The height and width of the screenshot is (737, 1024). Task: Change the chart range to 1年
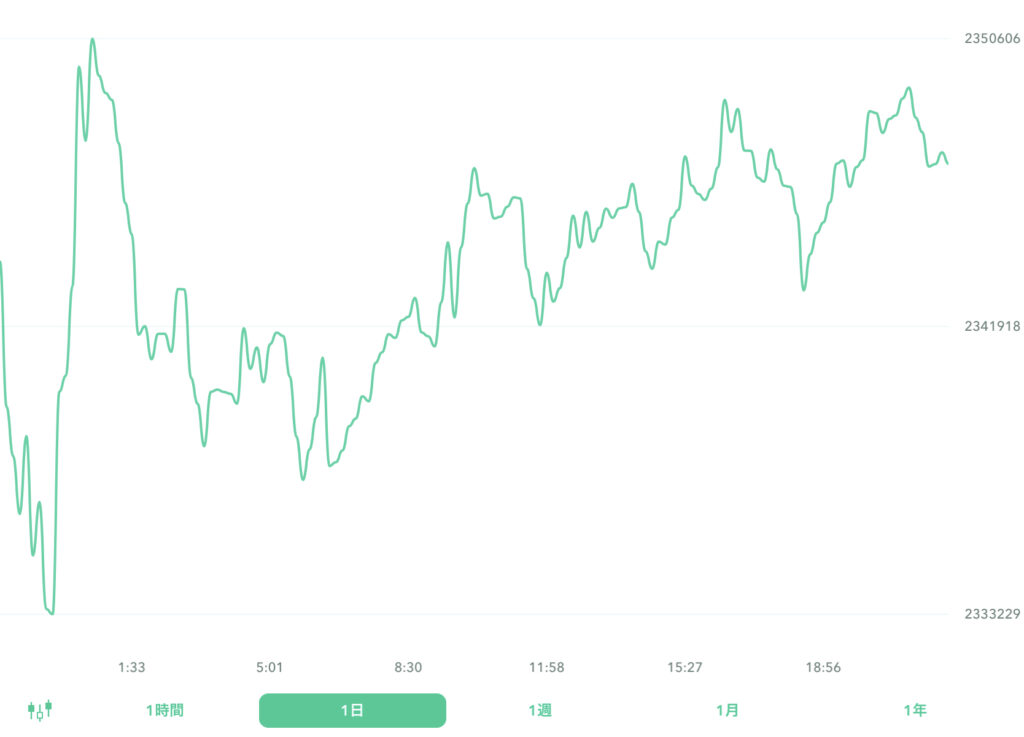click(915, 711)
